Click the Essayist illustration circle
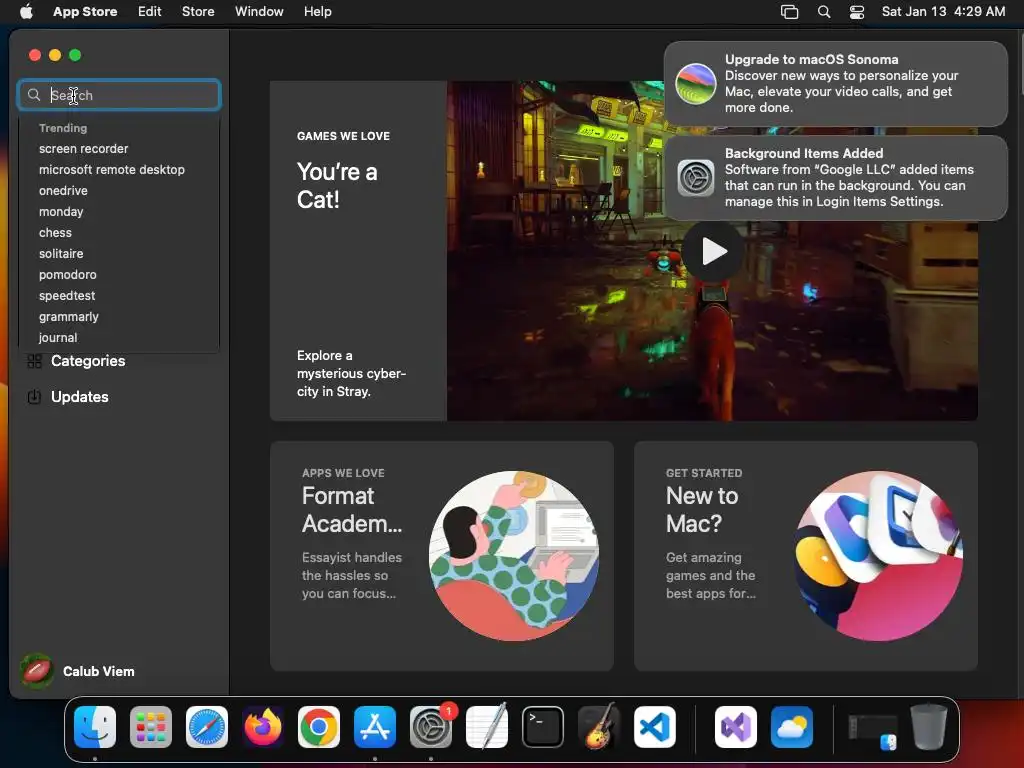Screen dimensions: 1024x768 tap(514, 556)
